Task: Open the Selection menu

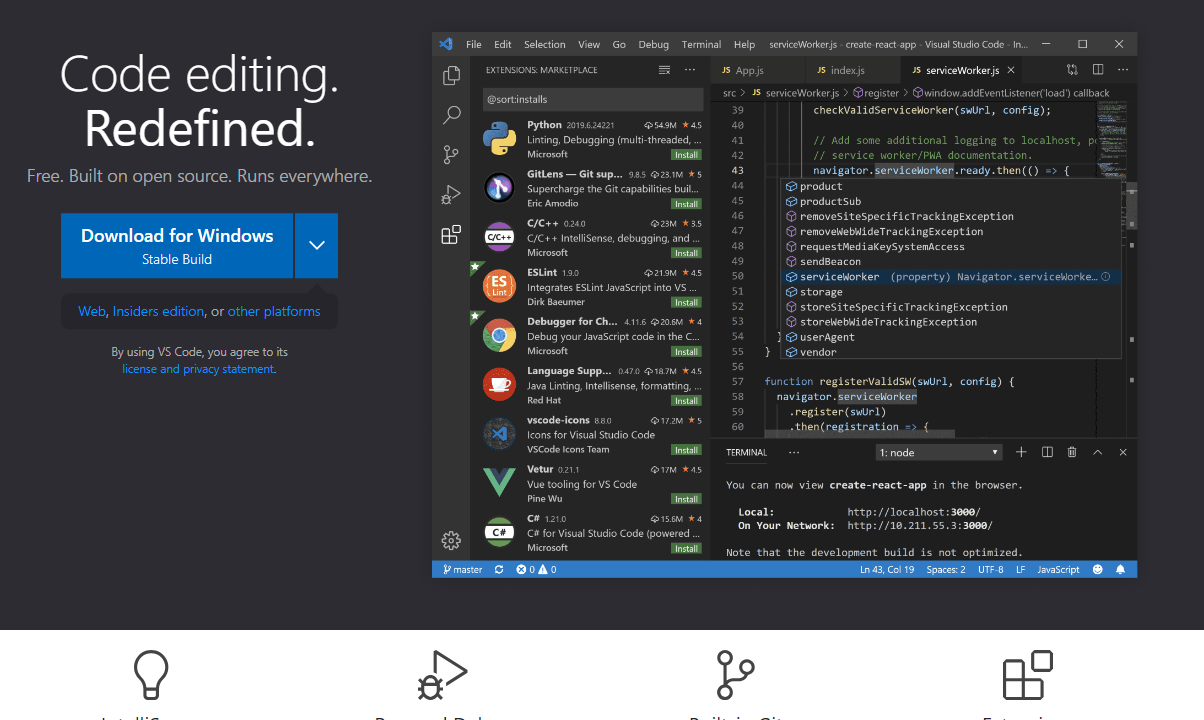Action: 545,44
